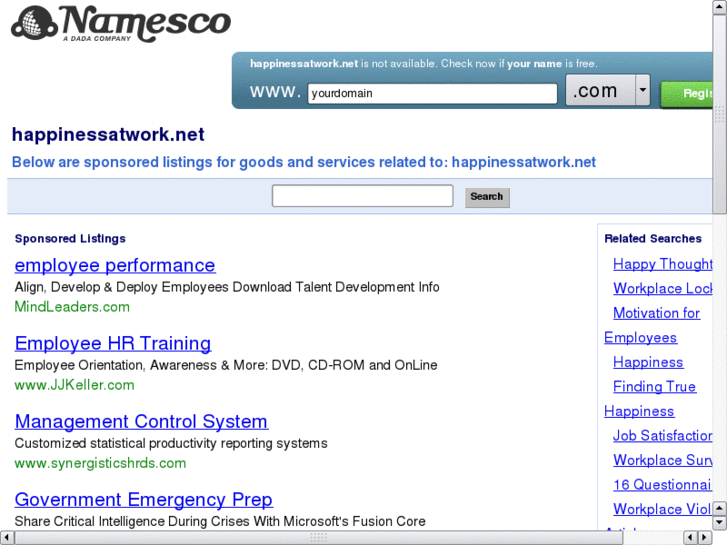Open Workplace Lock related search

coord(663,289)
